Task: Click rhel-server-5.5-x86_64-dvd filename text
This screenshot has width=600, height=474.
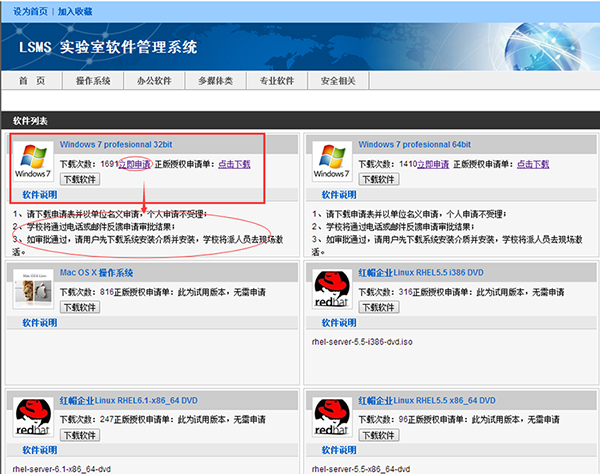Action: tap(361, 469)
